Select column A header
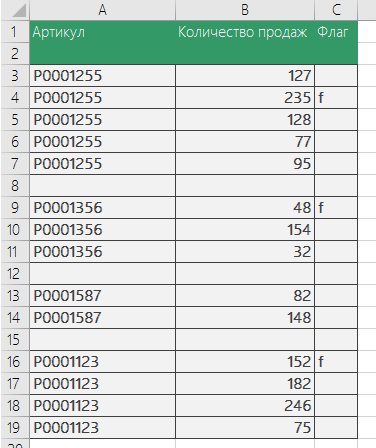The width and height of the screenshot is (376, 448). 102,10
